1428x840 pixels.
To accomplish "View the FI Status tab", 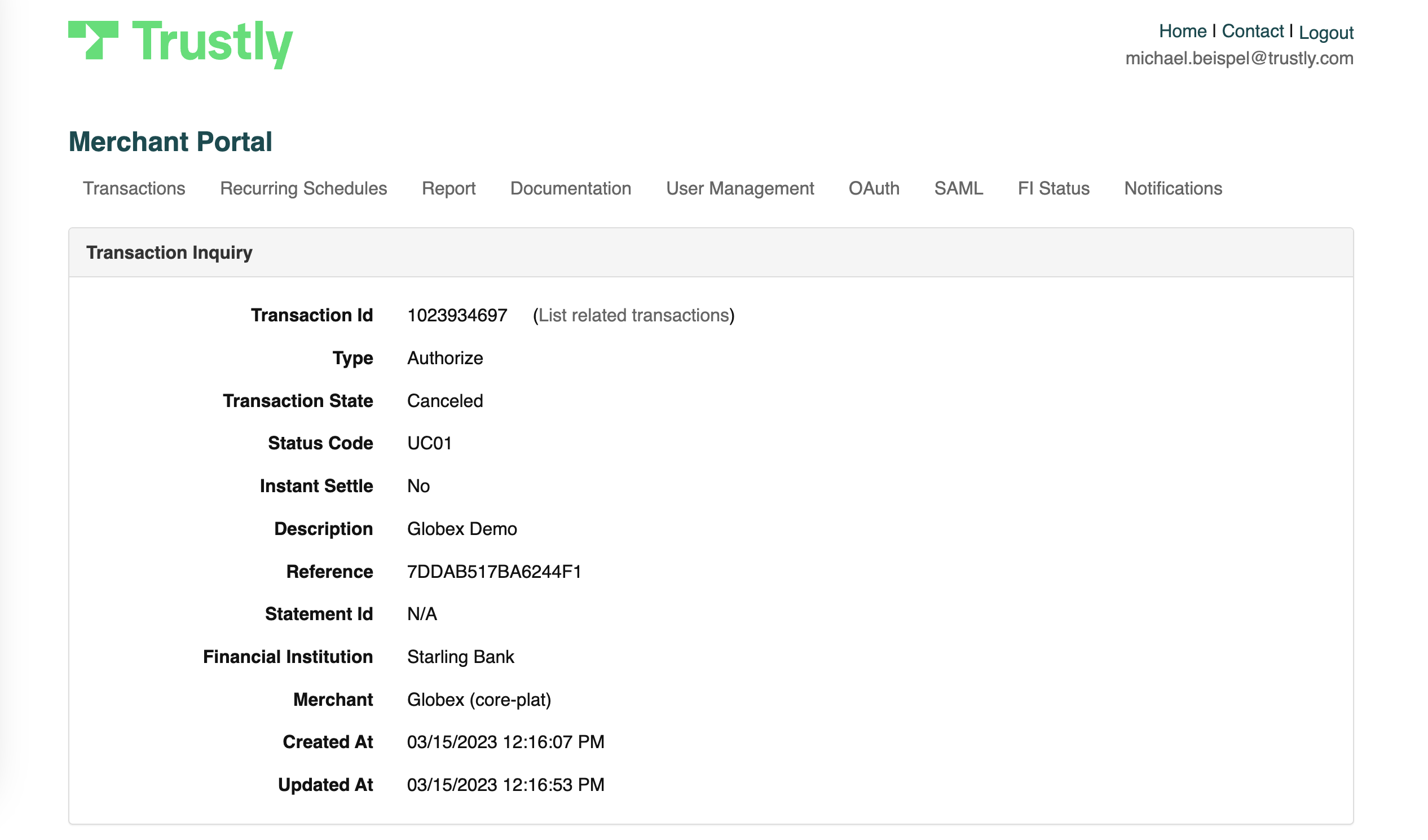I will coord(1053,189).
